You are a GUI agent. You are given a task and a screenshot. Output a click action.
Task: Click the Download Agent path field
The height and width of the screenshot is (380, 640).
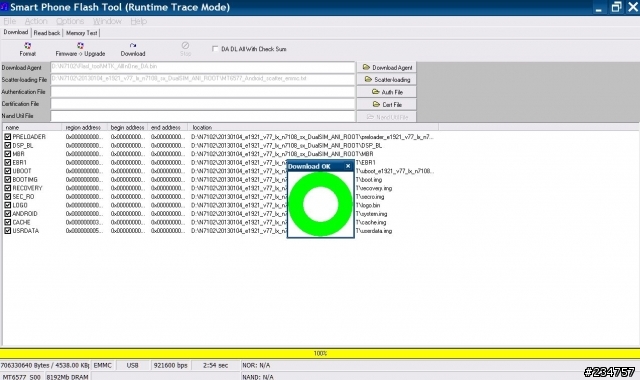(203, 67)
